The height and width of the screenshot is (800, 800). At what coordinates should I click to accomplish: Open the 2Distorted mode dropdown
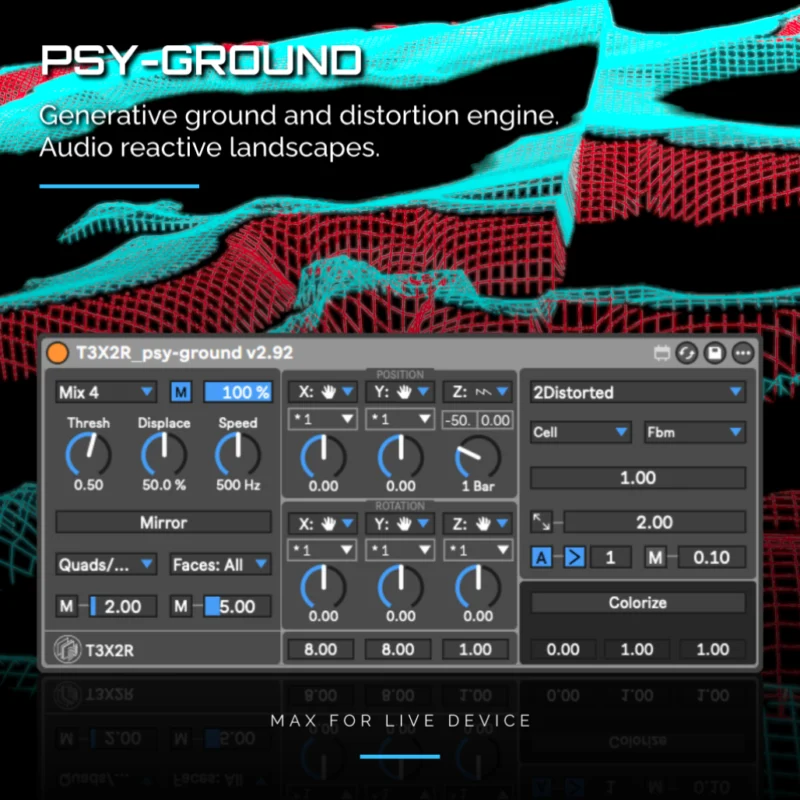click(x=638, y=392)
